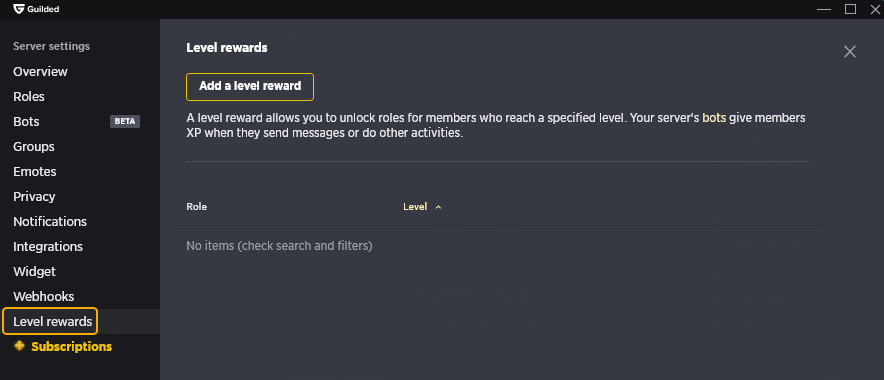The height and width of the screenshot is (380, 884).
Task: Open Webhooks settings
Action: coord(43,296)
